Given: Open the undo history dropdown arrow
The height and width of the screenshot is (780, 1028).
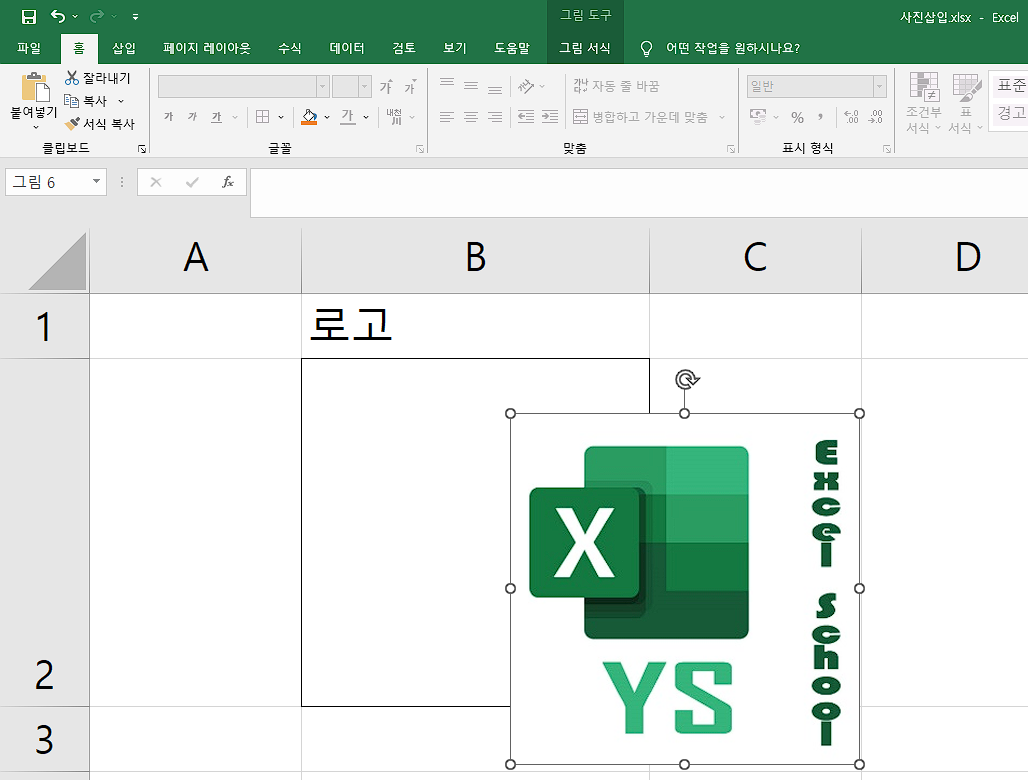Looking at the screenshot, I should pyautogui.click(x=75, y=16).
